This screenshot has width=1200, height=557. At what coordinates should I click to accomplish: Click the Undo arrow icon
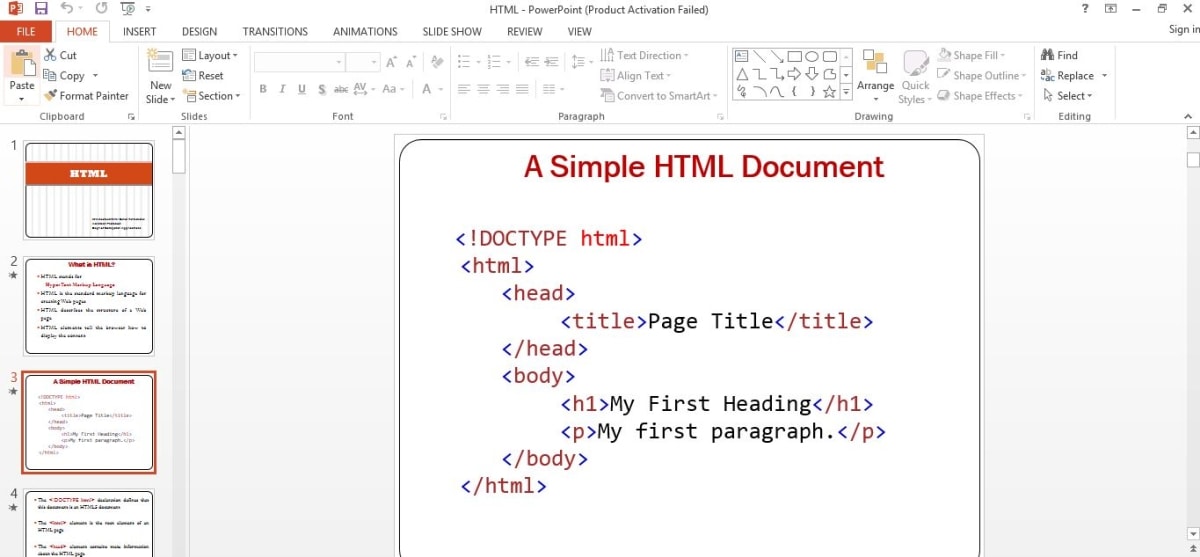pyautogui.click(x=67, y=9)
